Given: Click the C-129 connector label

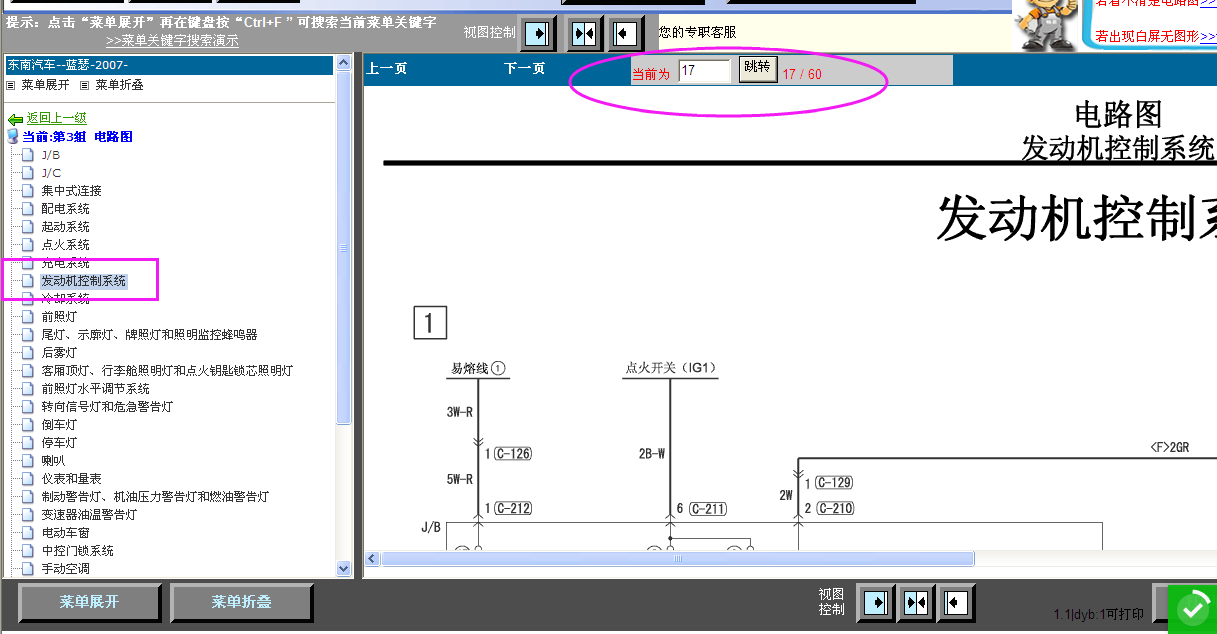Looking at the screenshot, I should (834, 483).
